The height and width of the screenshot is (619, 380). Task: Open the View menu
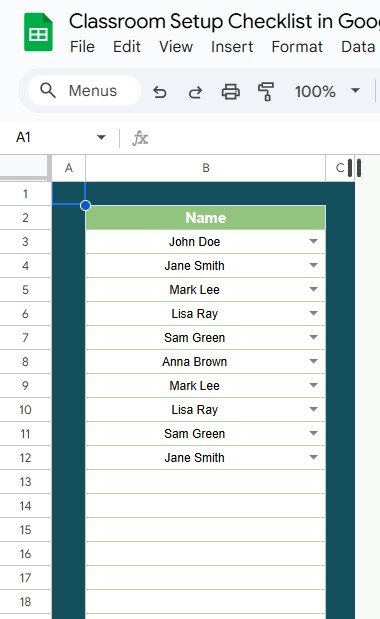176,47
